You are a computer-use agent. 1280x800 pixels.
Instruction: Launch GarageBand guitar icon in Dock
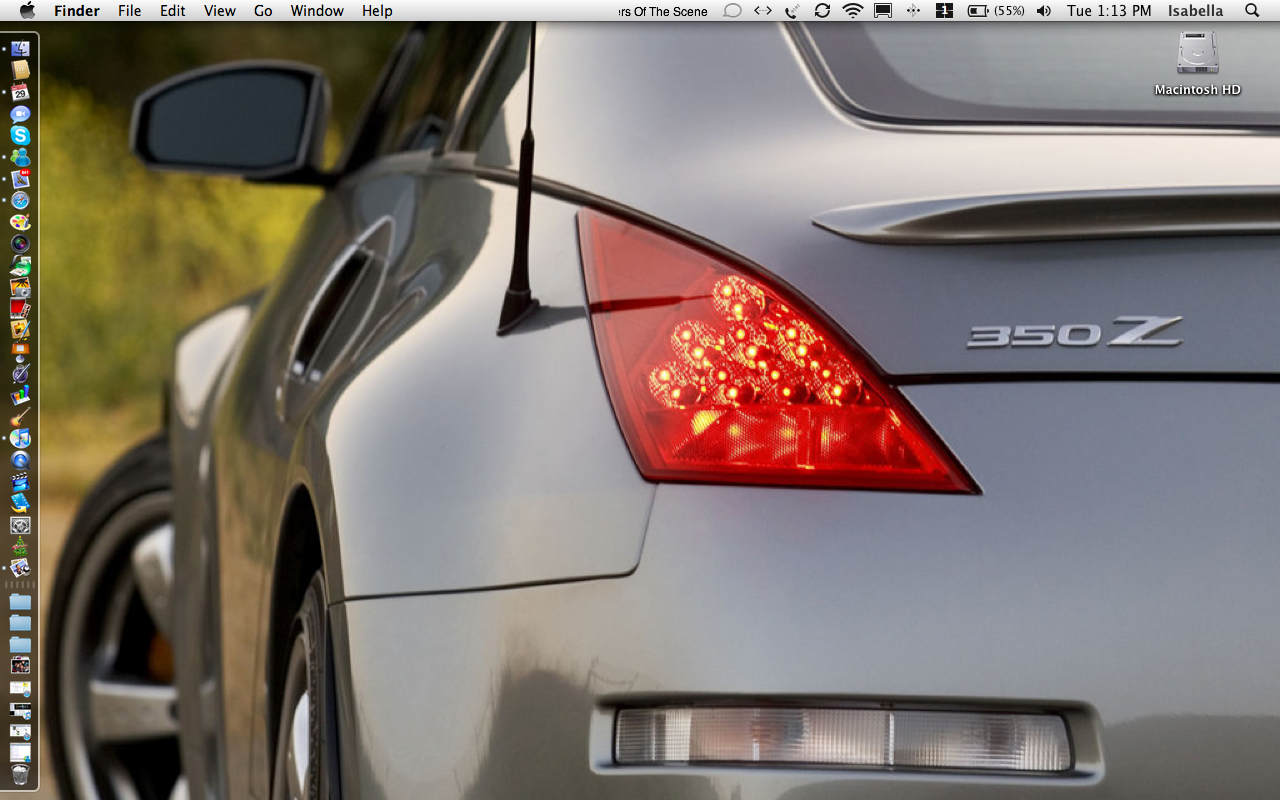pyautogui.click(x=20, y=418)
